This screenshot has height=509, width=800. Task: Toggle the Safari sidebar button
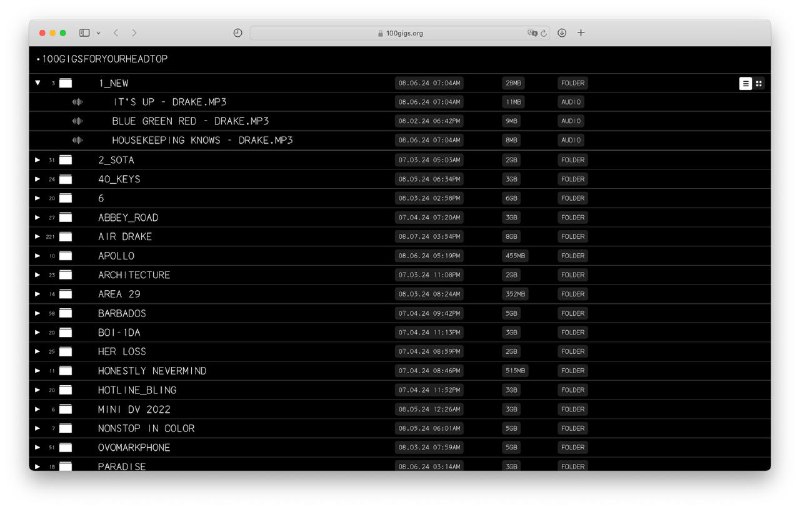pyautogui.click(x=84, y=33)
